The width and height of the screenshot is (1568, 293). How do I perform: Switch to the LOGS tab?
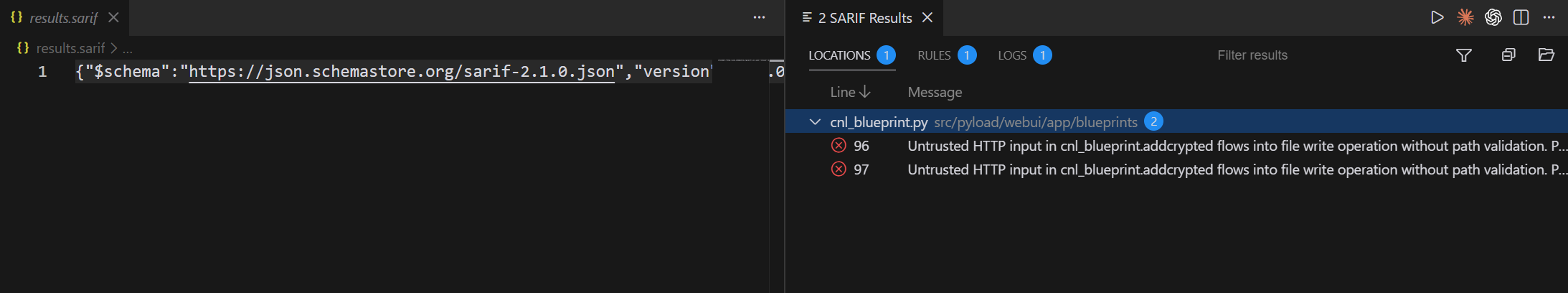(x=1012, y=55)
